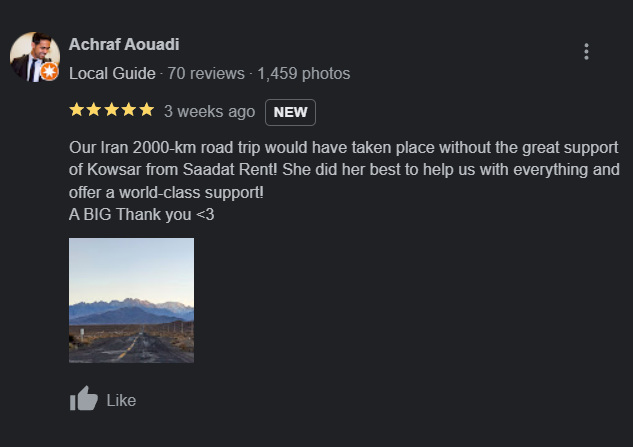Image resolution: width=633 pixels, height=447 pixels.
Task: Click the NEW badge
Action: coord(290,112)
